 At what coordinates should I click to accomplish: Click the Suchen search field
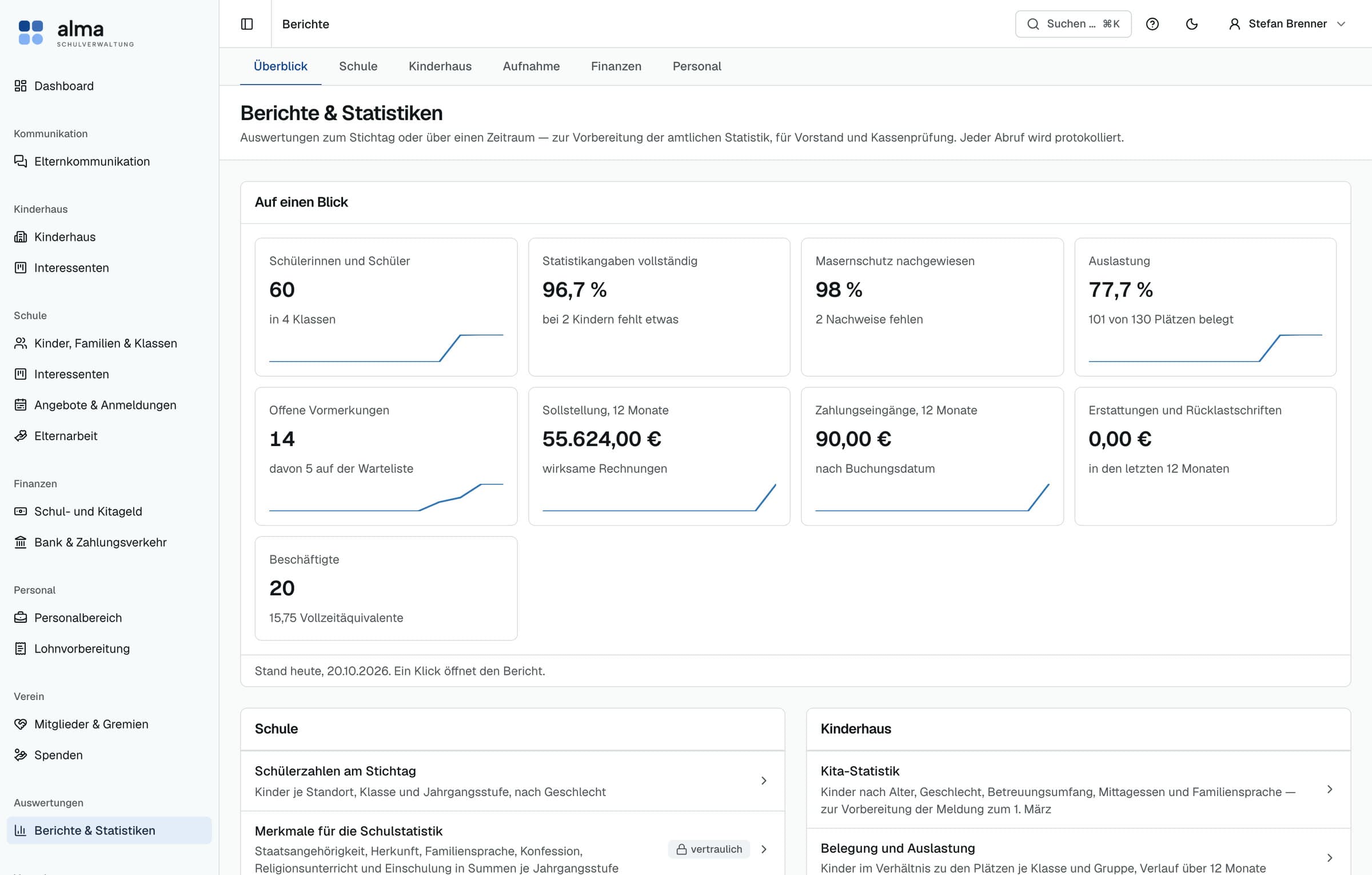click(1073, 24)
